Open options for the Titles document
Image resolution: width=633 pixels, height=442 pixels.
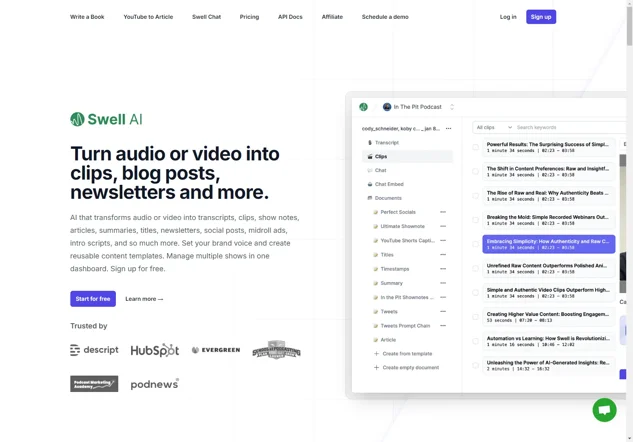click(x=443, y=255)
